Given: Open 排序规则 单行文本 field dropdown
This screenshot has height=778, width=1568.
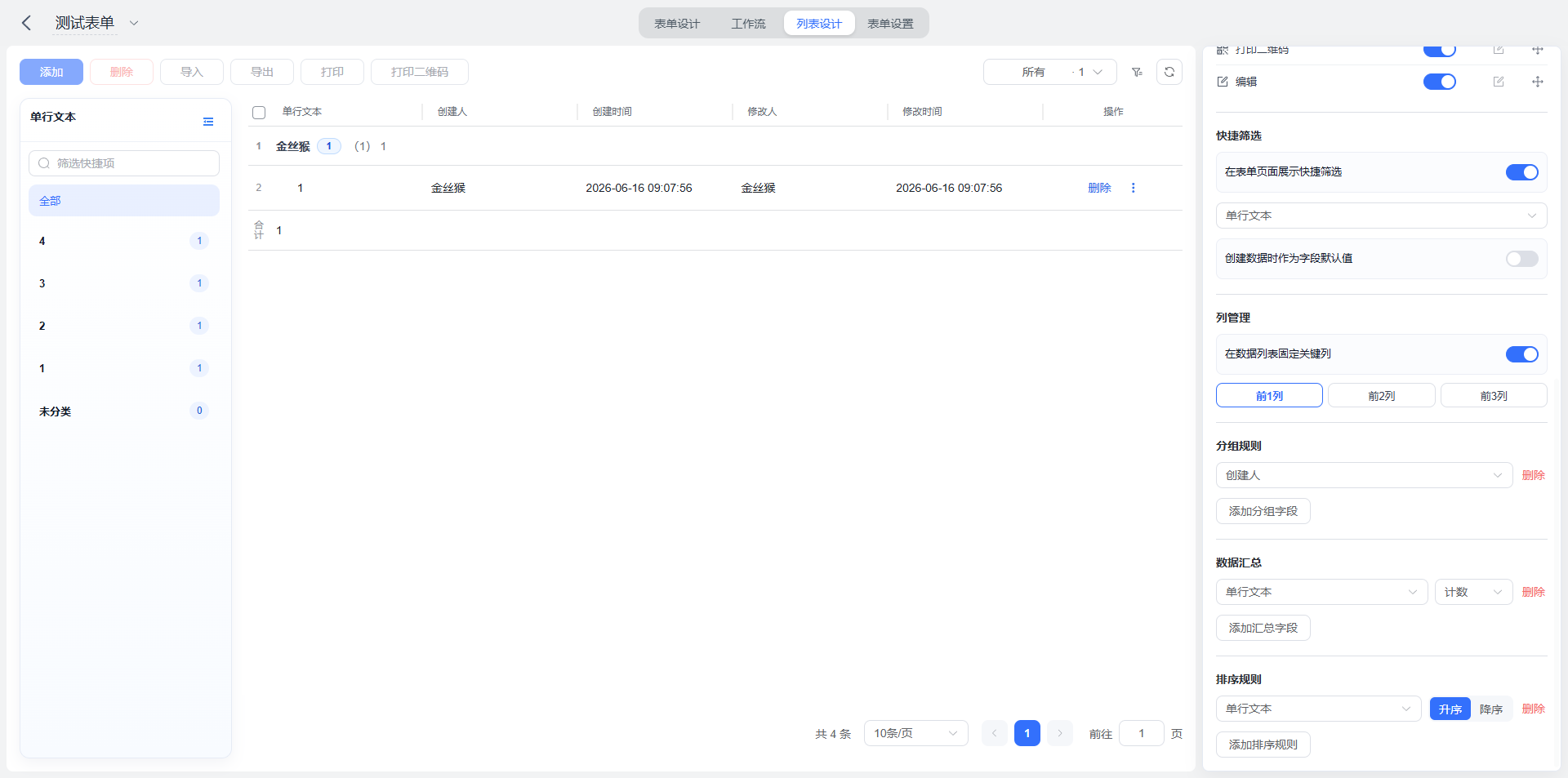Looking at the screenshot, I should tap(1318, 709).
